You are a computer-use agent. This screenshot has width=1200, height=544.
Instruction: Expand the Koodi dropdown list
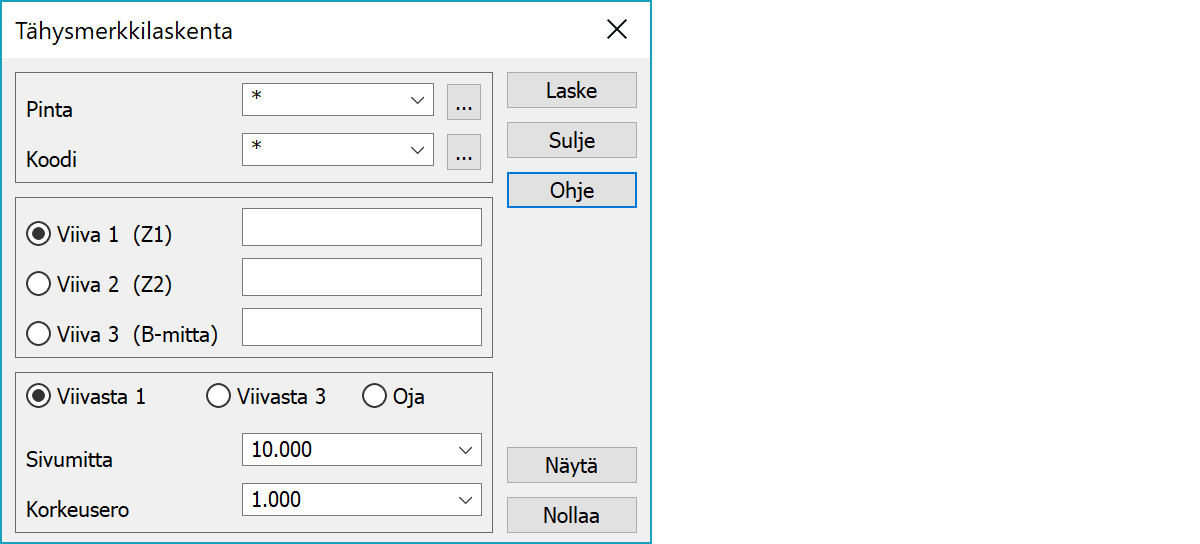[x=417, y=150]
